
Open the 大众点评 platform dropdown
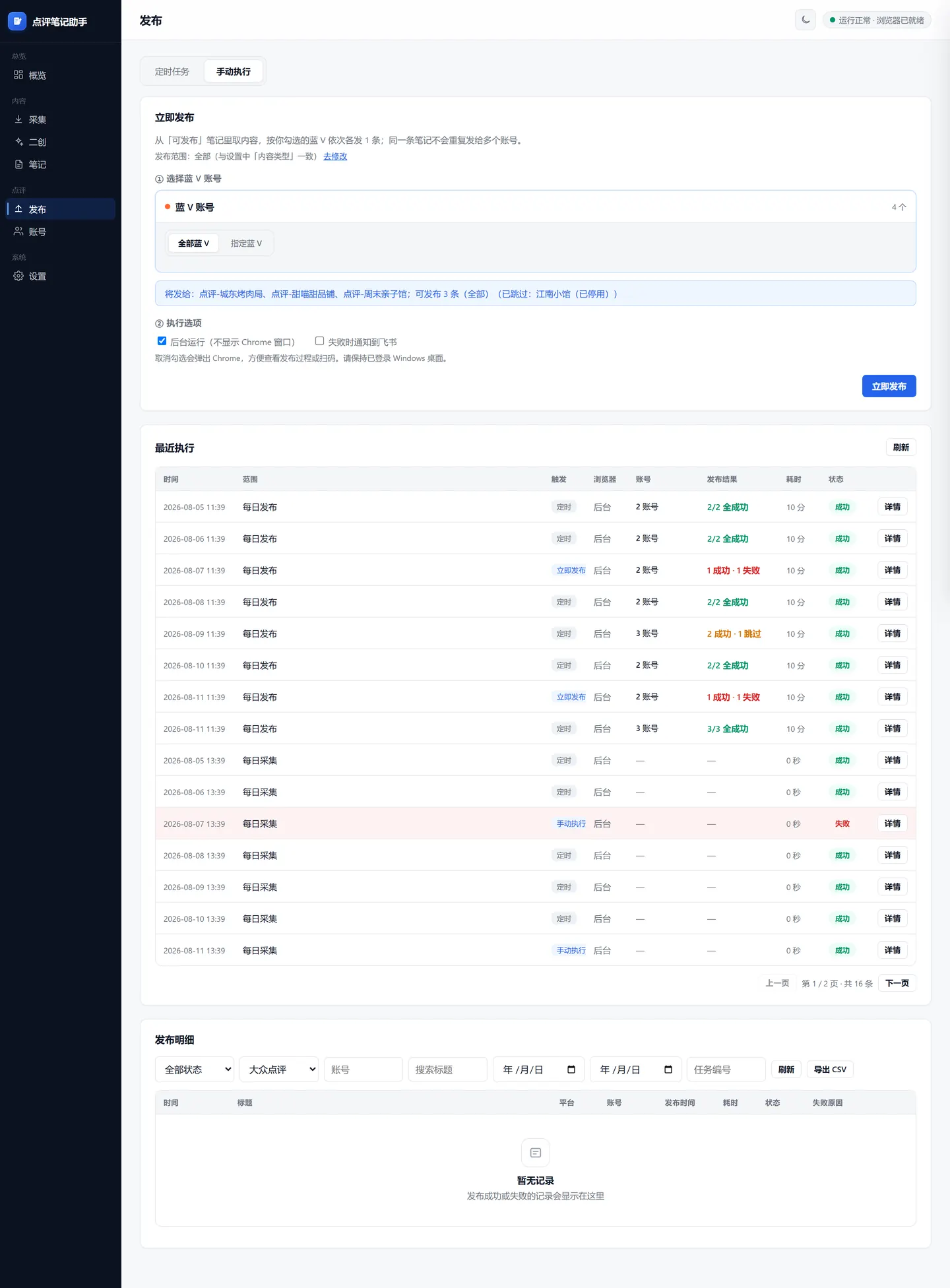click(x=279, y=1070)
